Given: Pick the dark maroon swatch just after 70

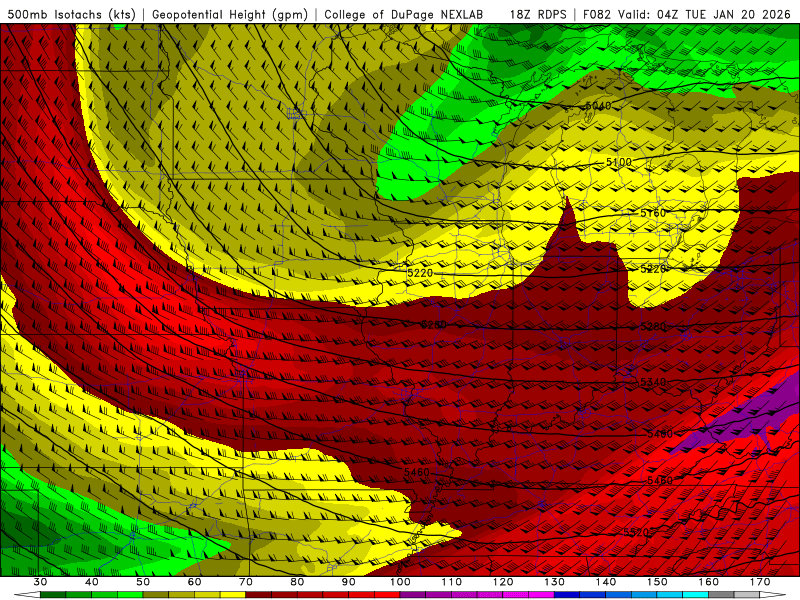Looking at the screenshot, I should pos(259,595).
